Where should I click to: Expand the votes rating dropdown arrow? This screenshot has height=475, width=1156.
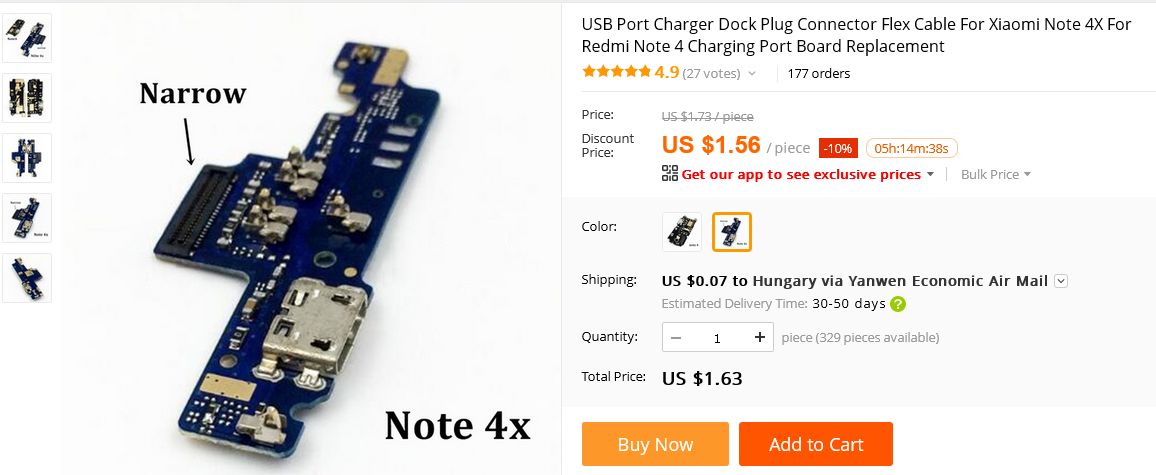[x=752, y=73]
